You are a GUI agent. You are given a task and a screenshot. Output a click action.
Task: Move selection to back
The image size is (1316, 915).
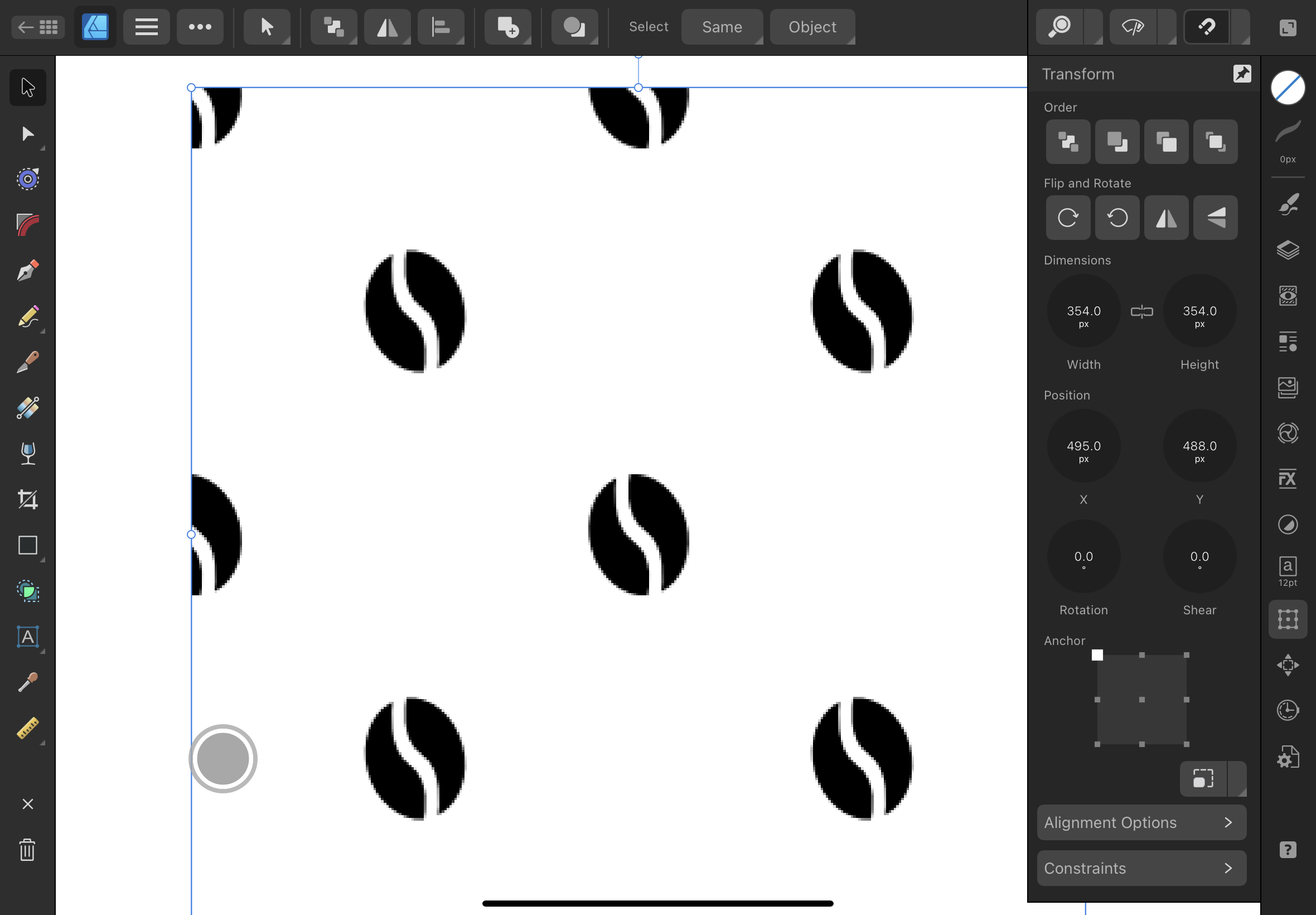pyautogui.click(x=1068, y=142)
